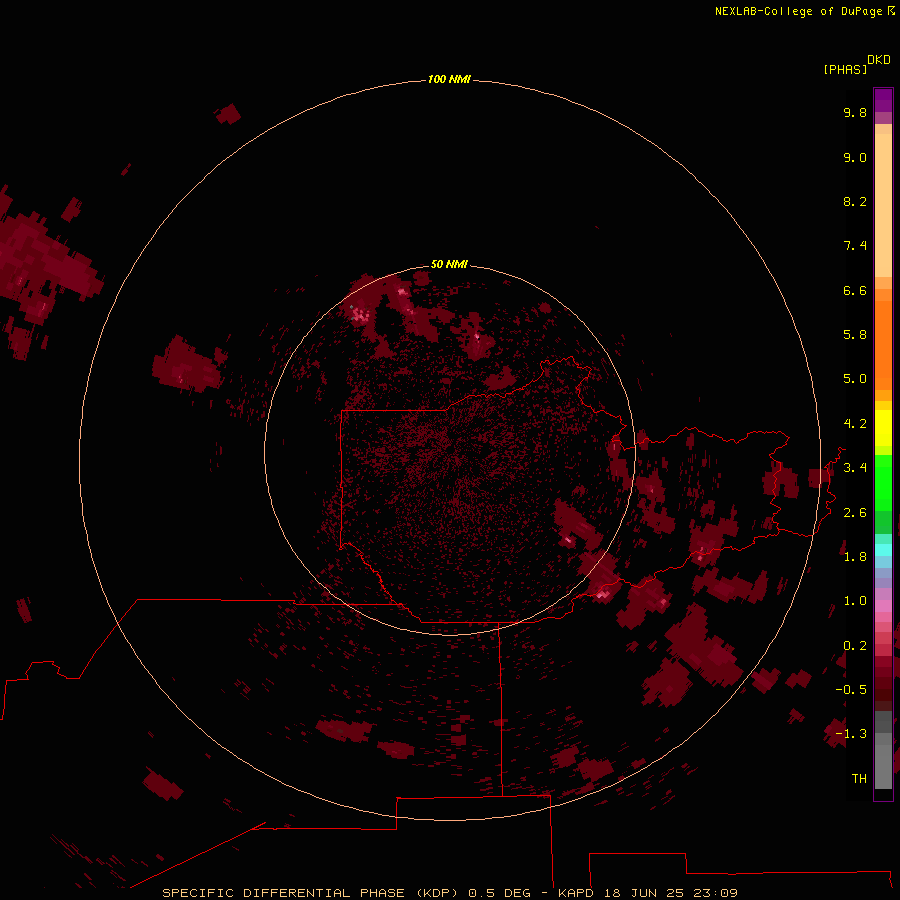Click the 9.0 value on the color scale
This screenshot has height=900, width=900.
pos(855,157)
